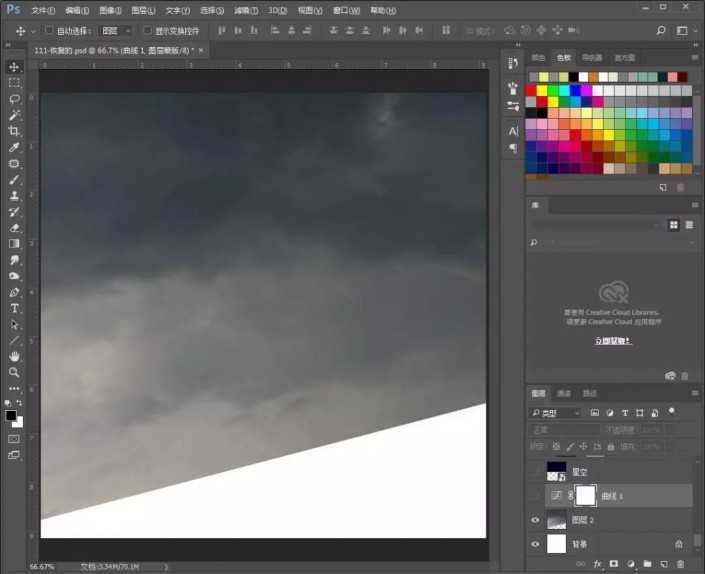Open the 文件(F) menu
Screen dimensions: 705x574
tap(42, 9)
